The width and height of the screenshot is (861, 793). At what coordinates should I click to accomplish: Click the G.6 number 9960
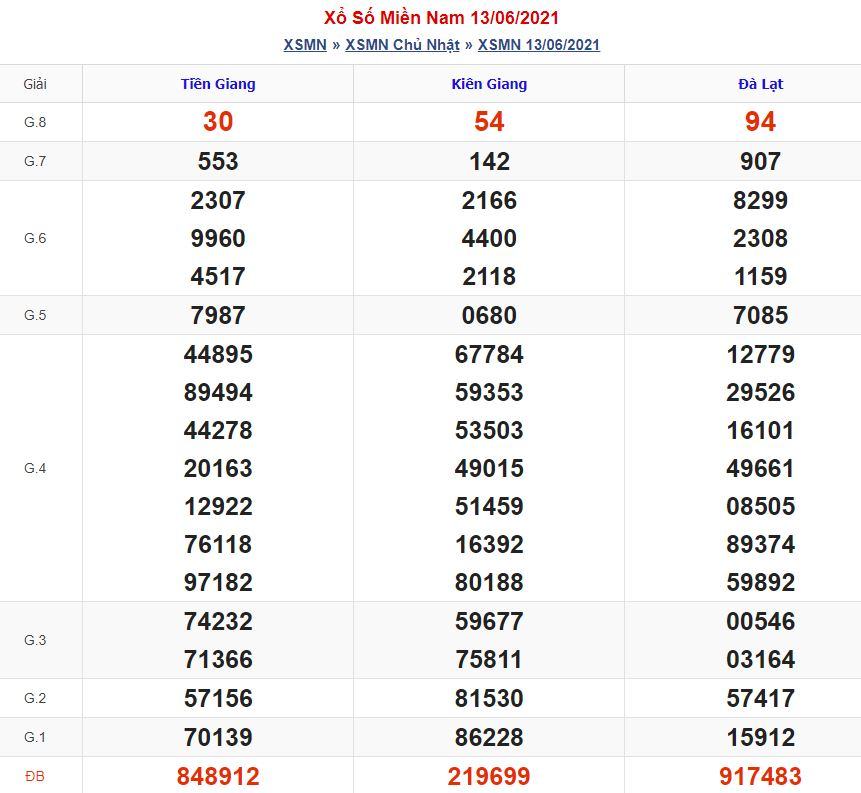[218, 238]
